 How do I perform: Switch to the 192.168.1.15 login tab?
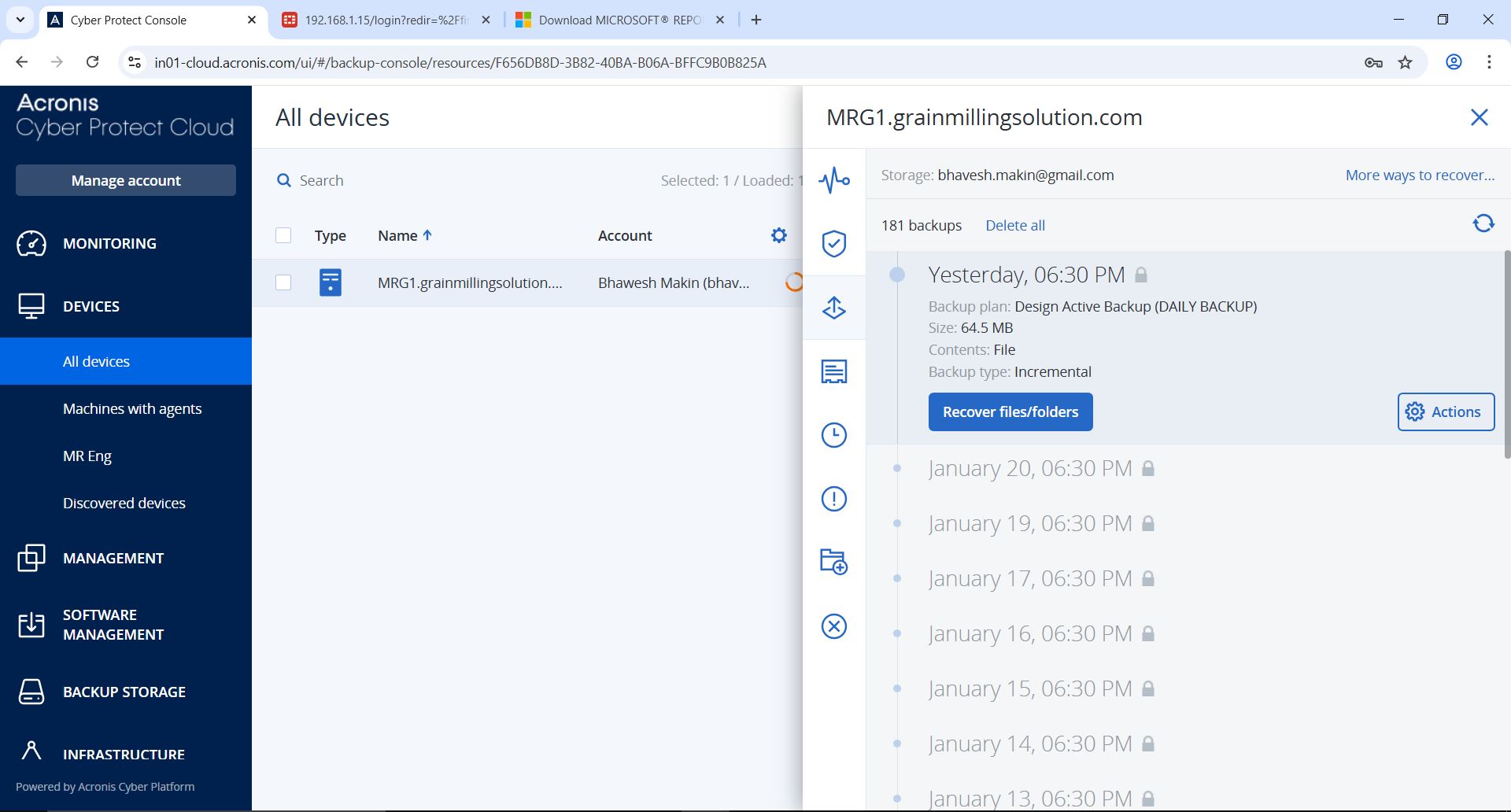(x=386, y=20)
